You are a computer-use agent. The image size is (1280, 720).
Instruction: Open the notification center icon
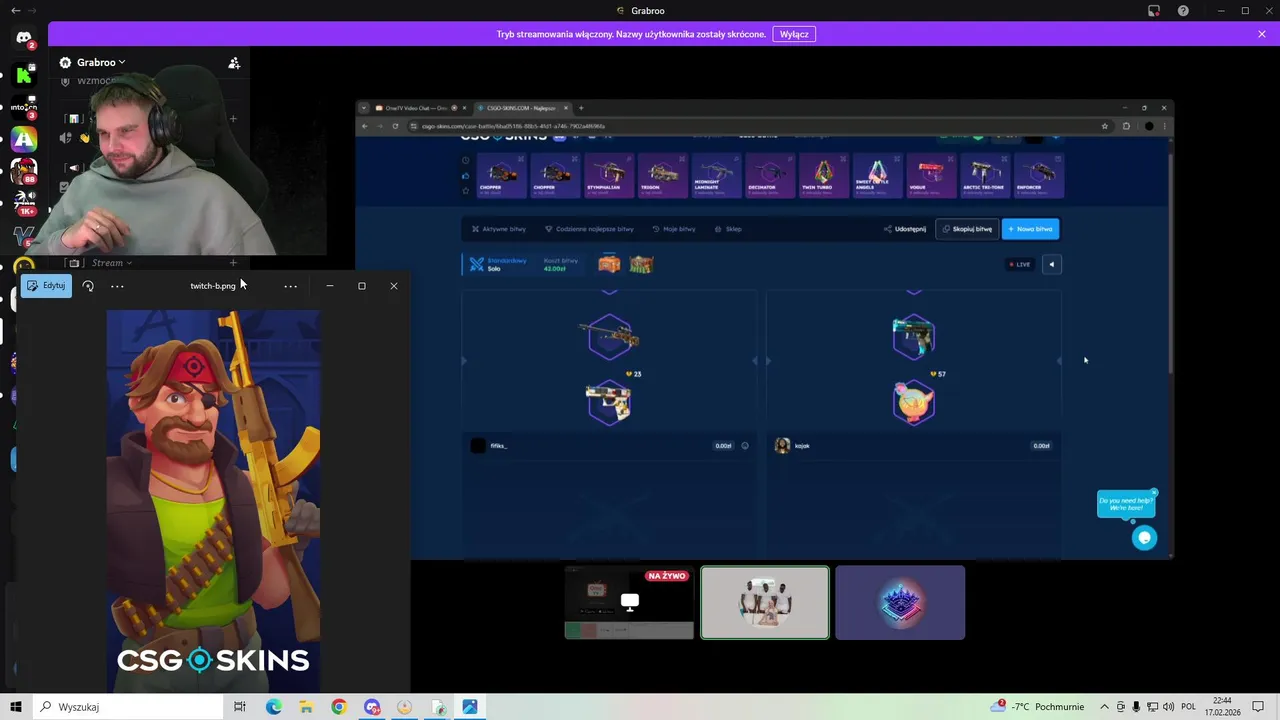pos(1258,707)
